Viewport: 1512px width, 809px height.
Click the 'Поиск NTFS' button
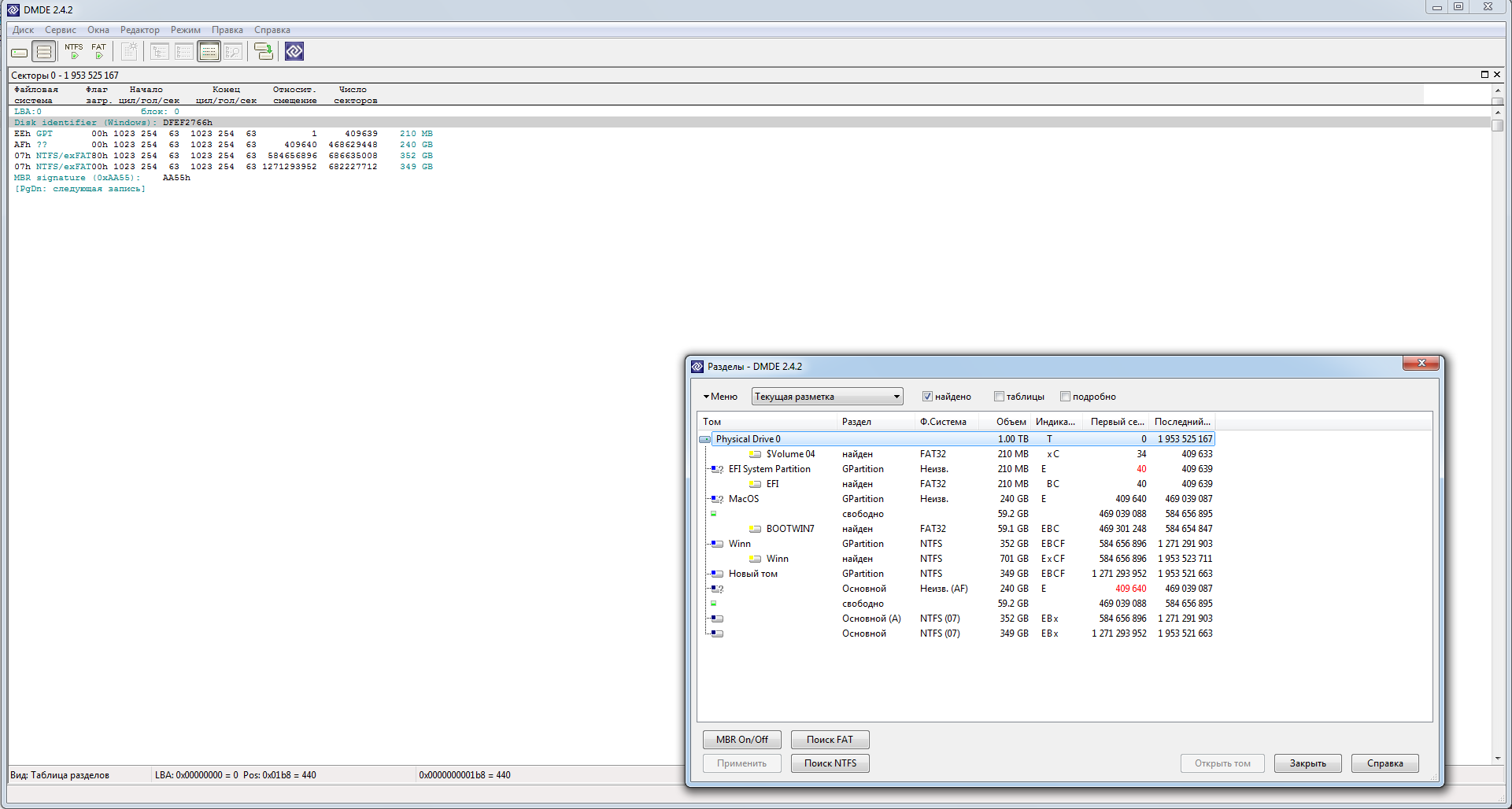point(830,763)
